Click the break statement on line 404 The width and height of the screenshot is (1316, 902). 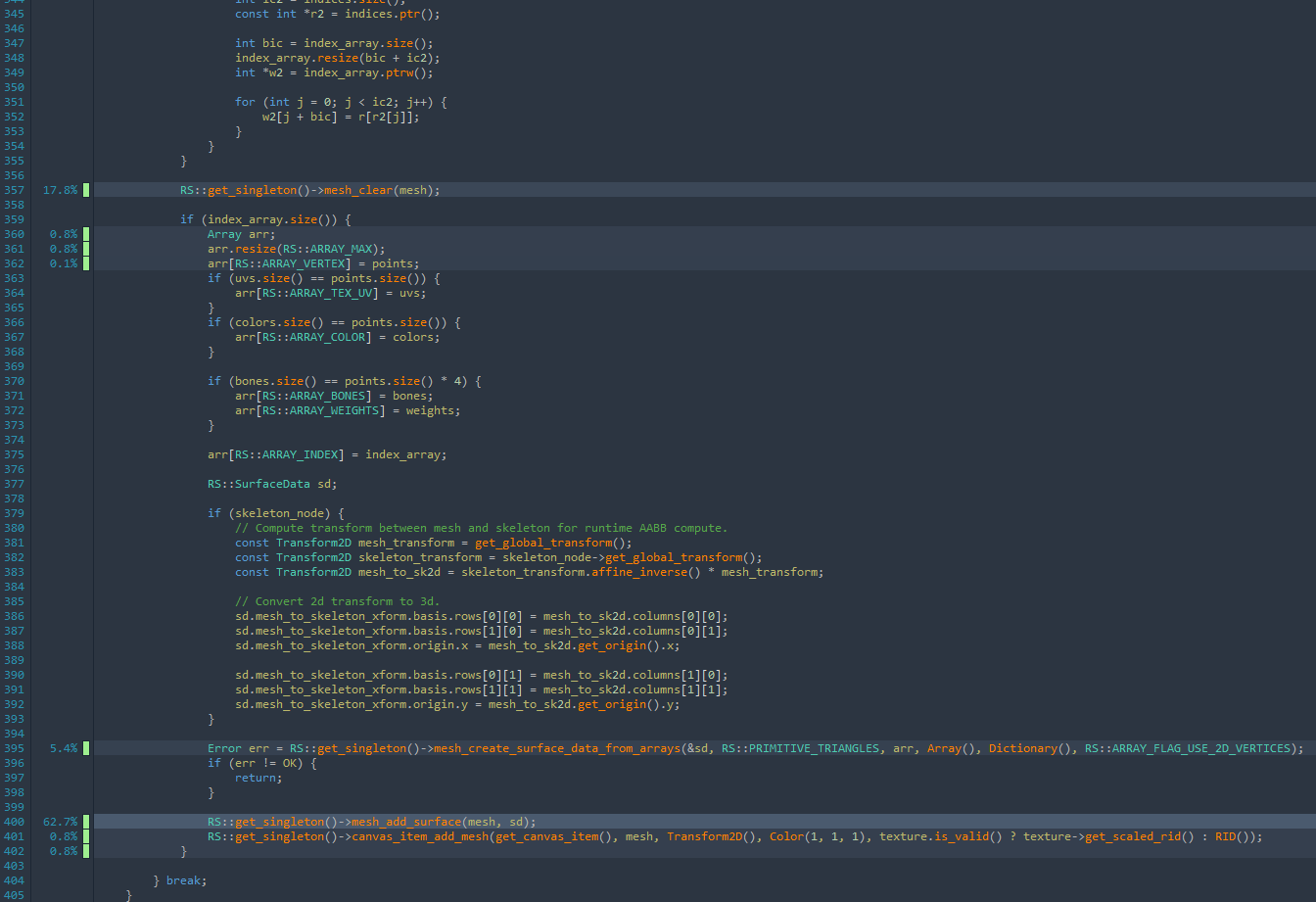tap(186, 880)
